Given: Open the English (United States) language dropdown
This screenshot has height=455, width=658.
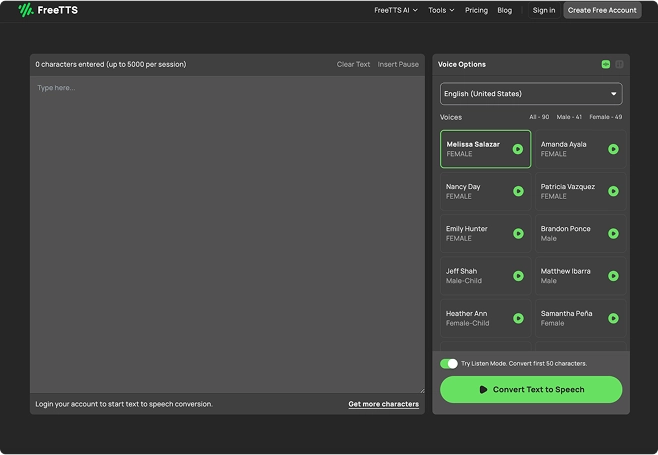Looking at the screenshot, I should click(x=531, y=94).
